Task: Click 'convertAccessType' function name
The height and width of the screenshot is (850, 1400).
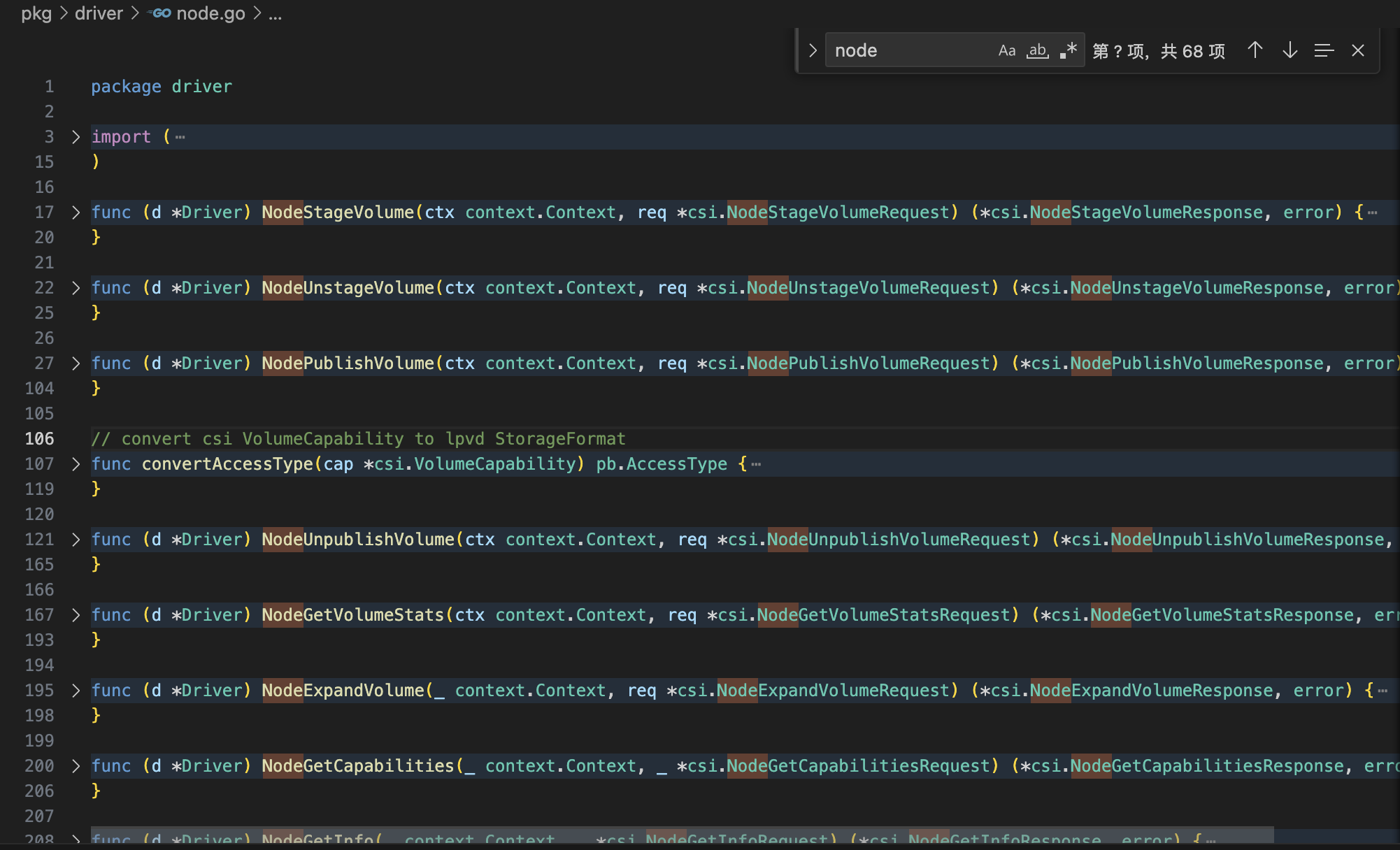Action: (227, 464)
